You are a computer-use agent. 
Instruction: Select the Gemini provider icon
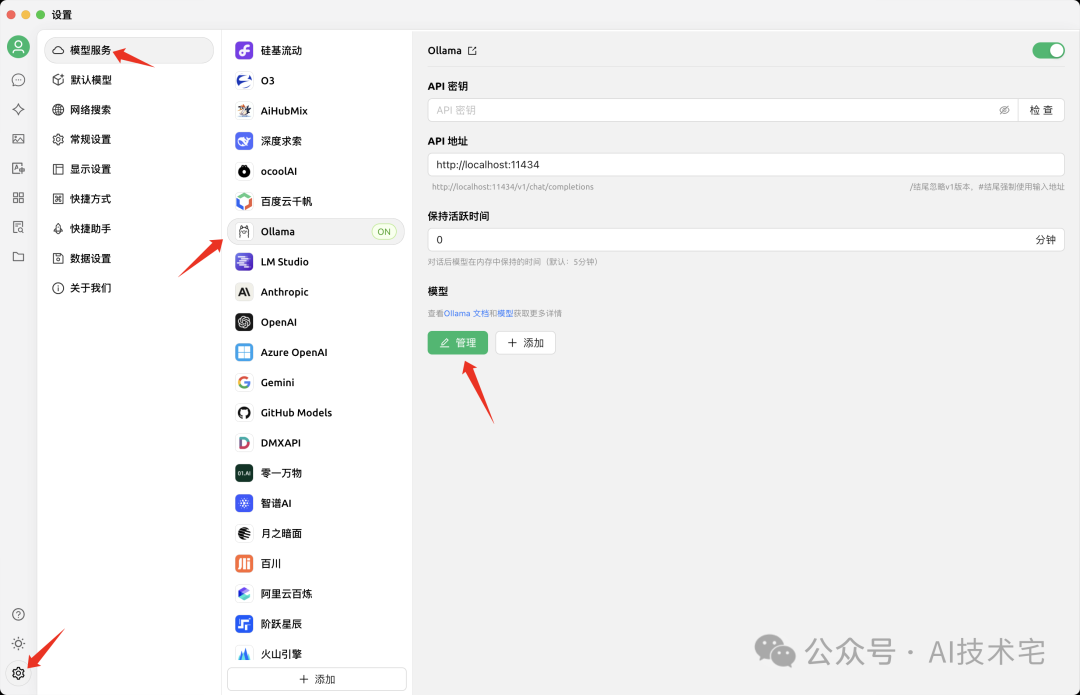244,382
